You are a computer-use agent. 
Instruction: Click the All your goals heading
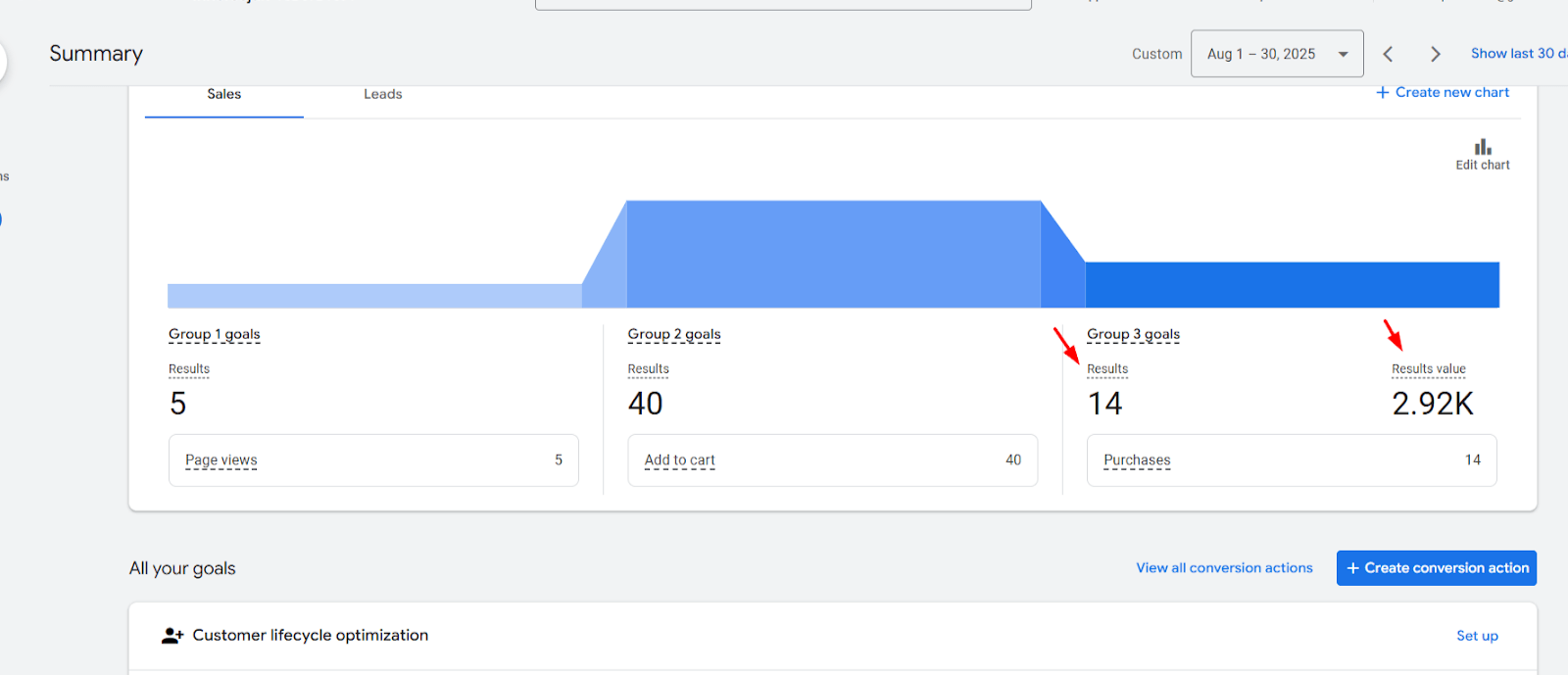point(182,568)
